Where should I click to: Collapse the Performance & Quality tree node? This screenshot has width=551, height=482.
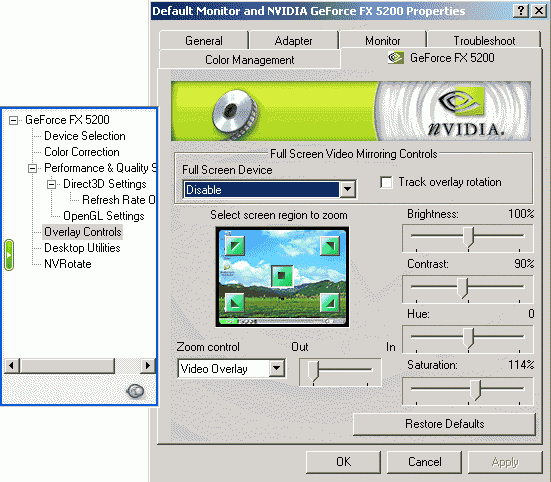point(32,169)
